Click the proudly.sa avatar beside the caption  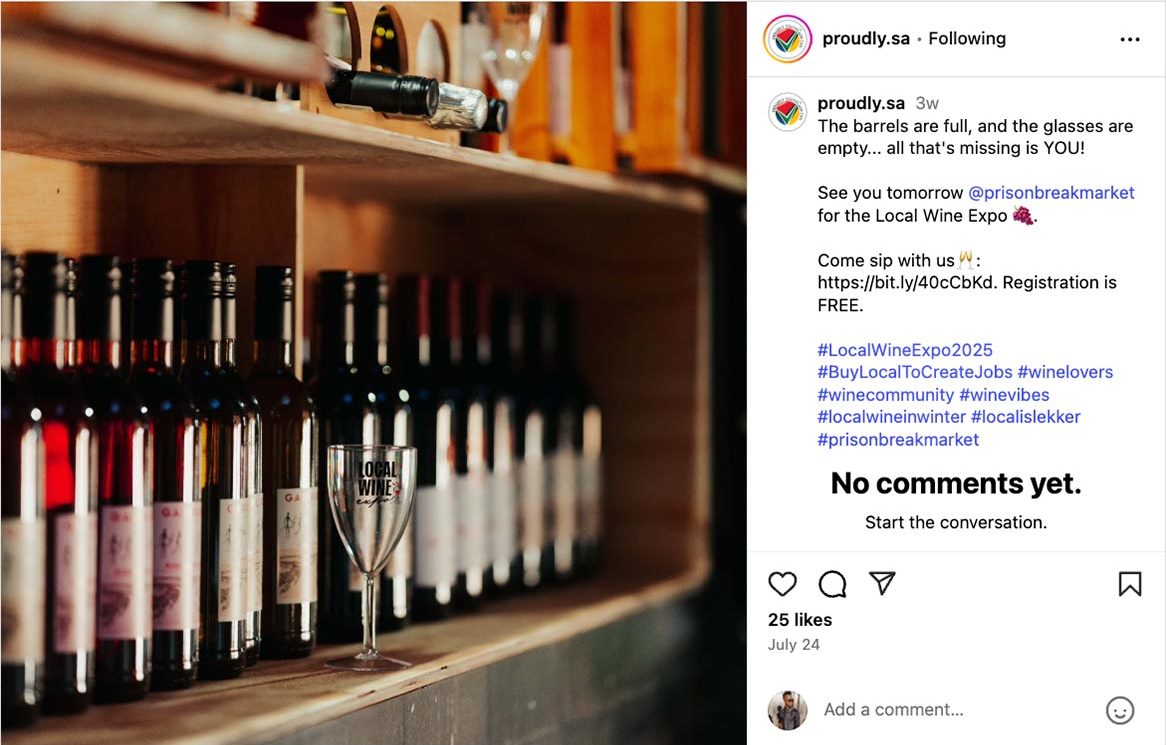(787, 112)
